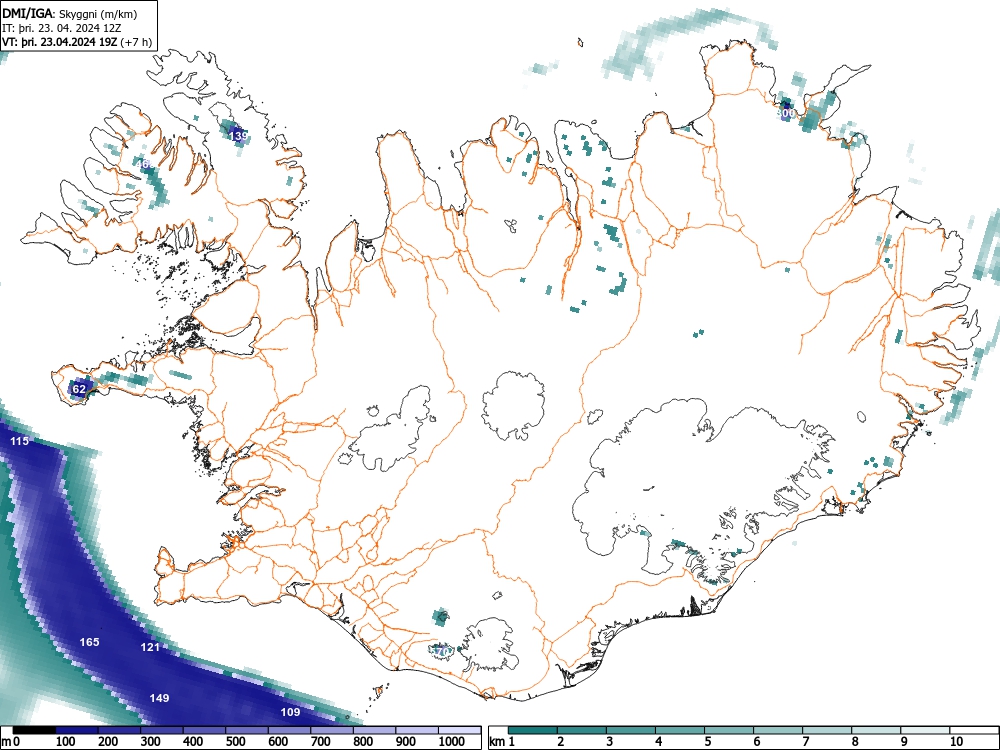Click the black 0–100 m legend swatch
Viewport: 1000px width, 750px height.
(x=34, y=730)
